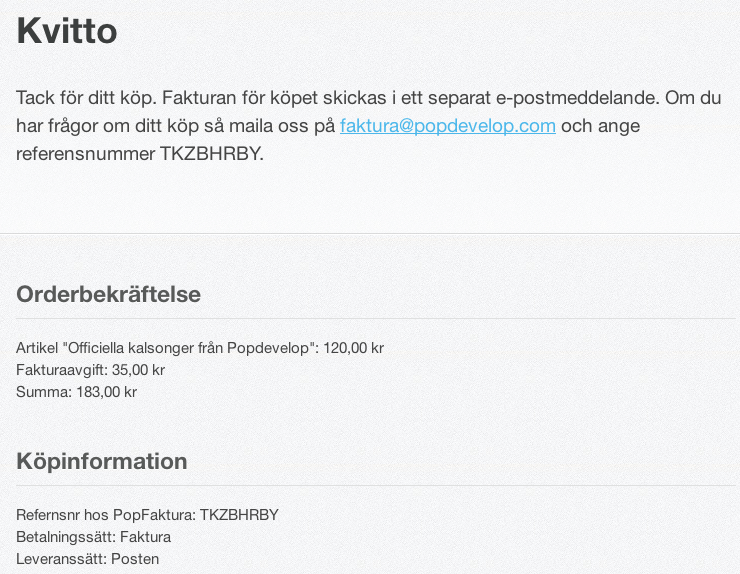This screenshot has height=574, width=740.
Task: Click the Faktura payment method value
Action: 145,537
